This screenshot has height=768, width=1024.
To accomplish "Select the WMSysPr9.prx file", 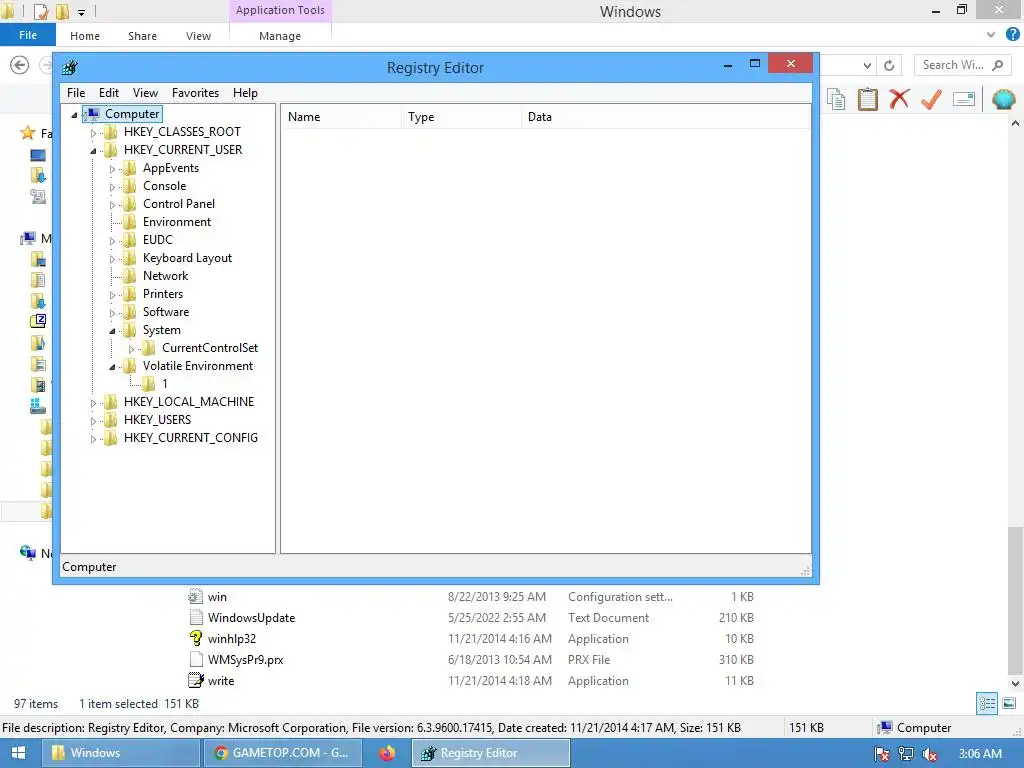I will pyautogui.click(x=246, y=660).
